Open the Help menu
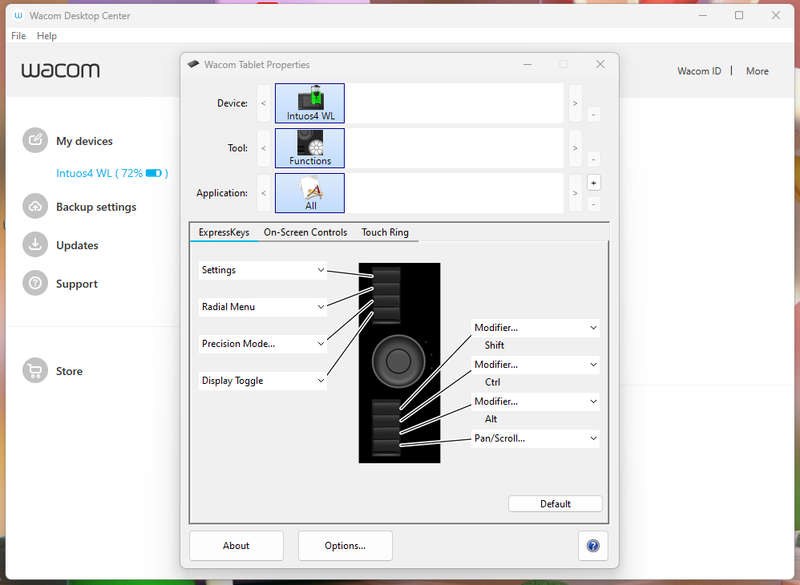This screenshot has width=800, height=585. 46,36
